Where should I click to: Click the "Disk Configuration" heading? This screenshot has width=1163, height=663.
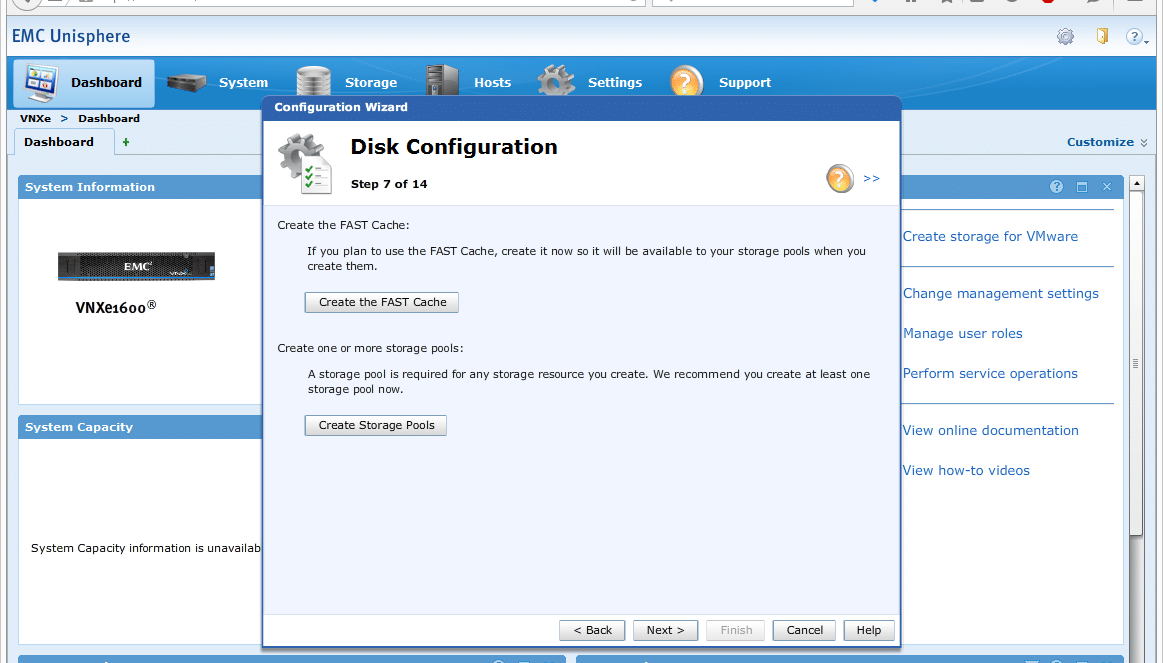pyautogui.click(x=454, y=147)
